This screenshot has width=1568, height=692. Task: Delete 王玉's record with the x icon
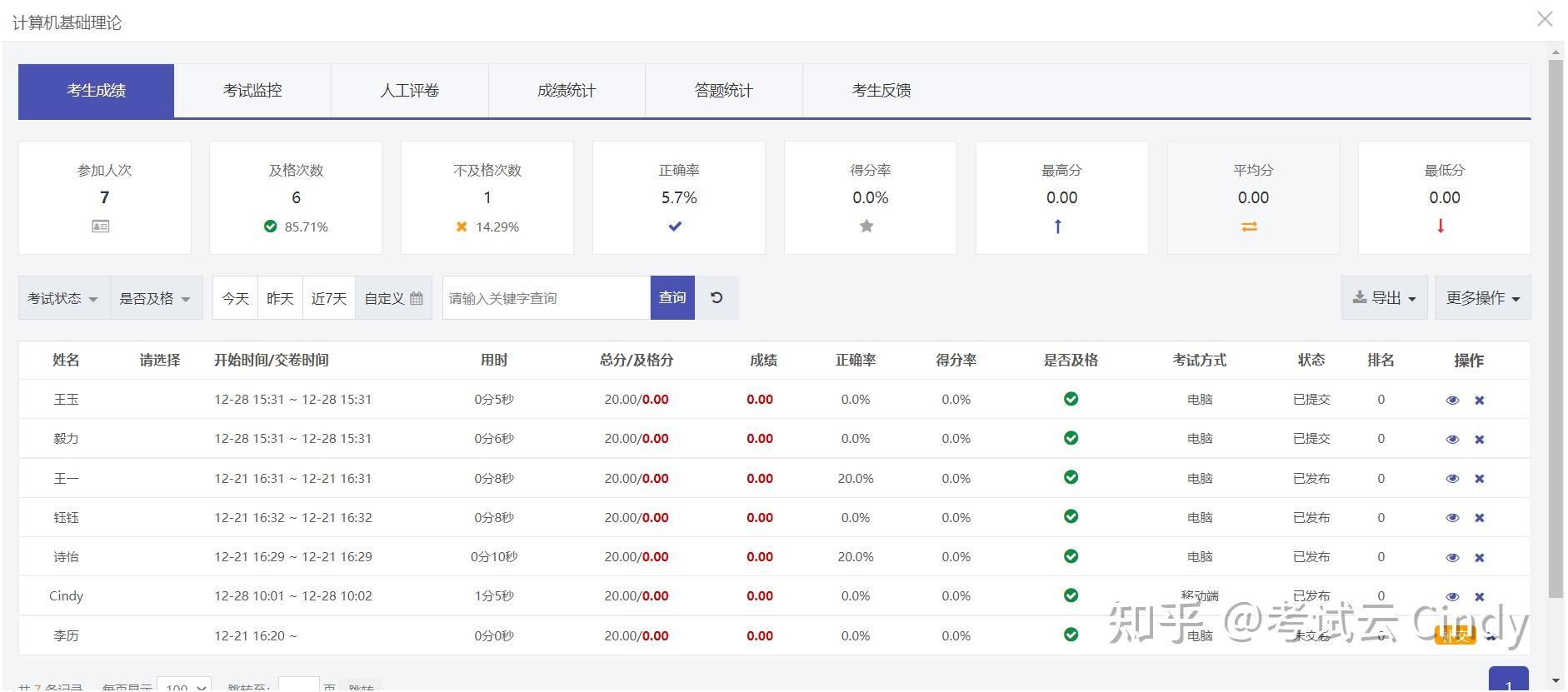click(1480, 401)
